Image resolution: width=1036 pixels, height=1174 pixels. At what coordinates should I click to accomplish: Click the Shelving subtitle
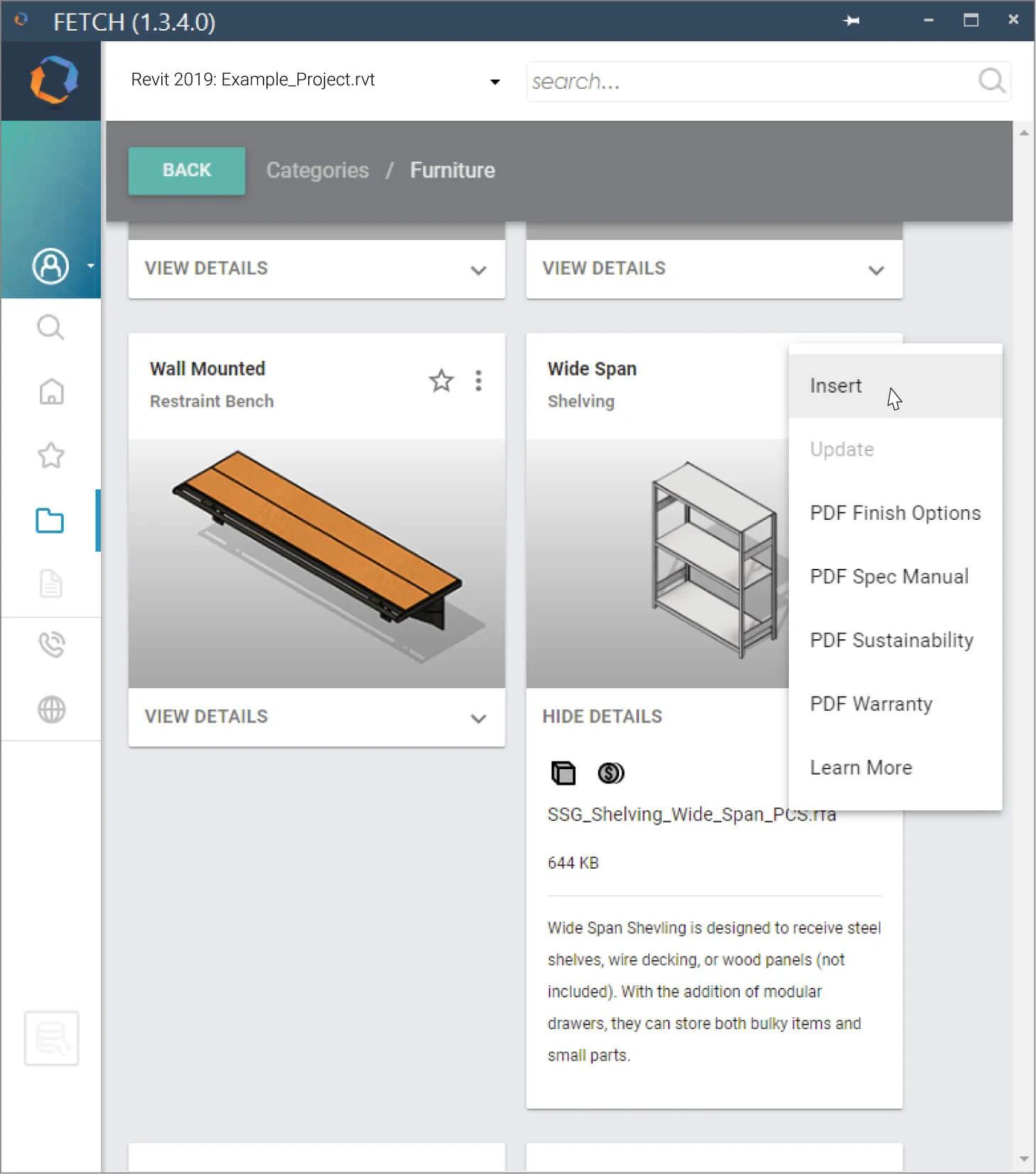tap(581, 401)
